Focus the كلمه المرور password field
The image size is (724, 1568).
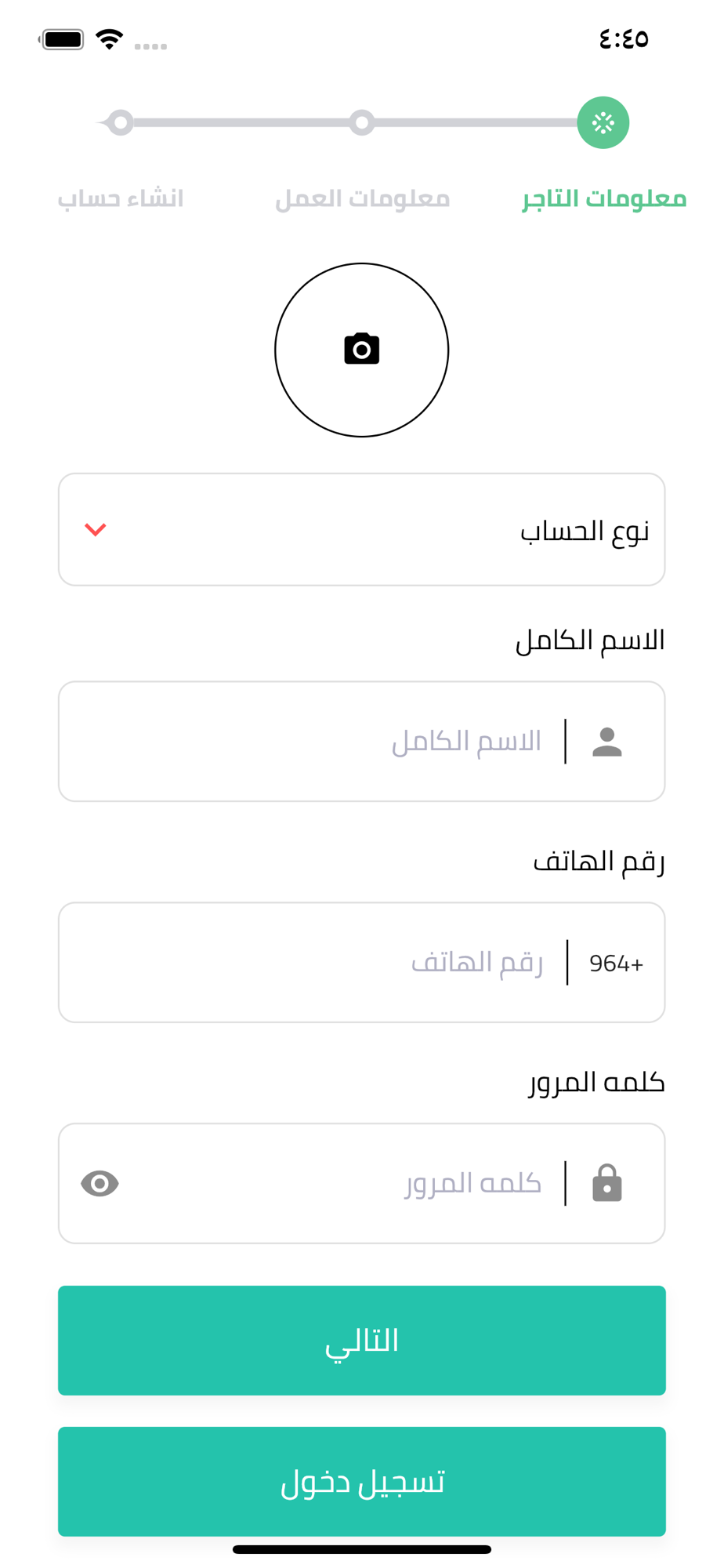coord(362,1183)
